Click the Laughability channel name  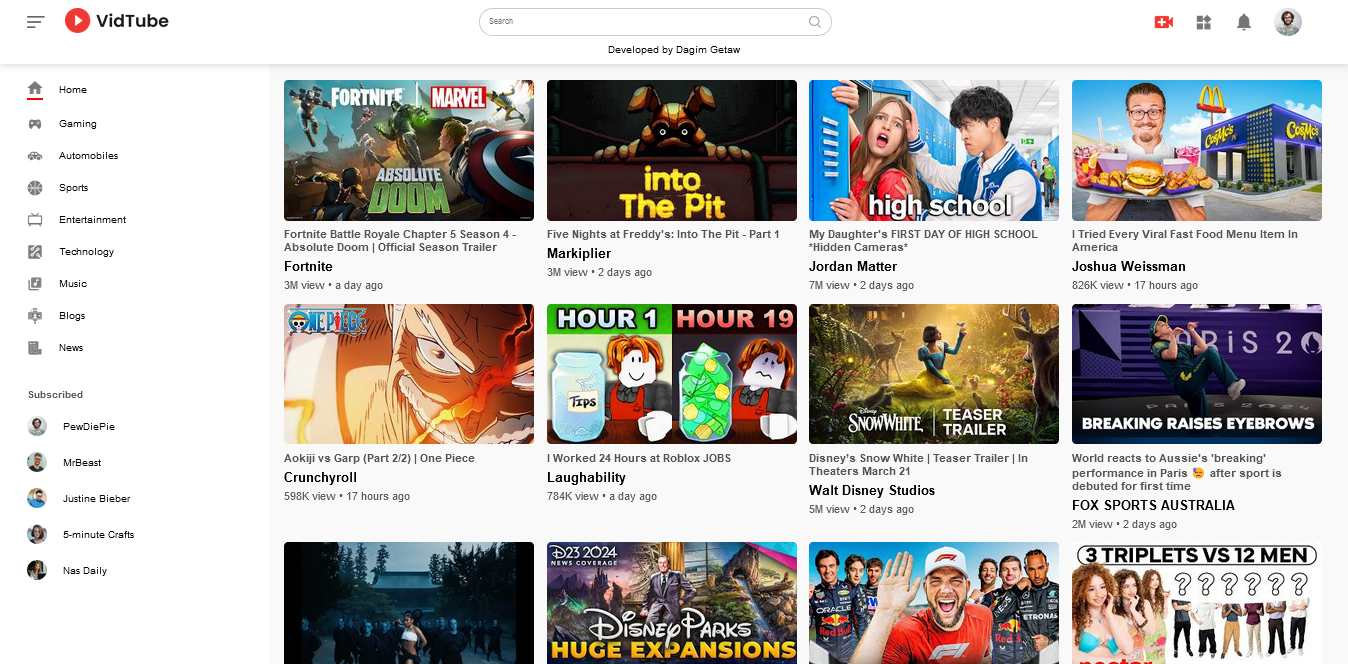[x=586, y=478]
